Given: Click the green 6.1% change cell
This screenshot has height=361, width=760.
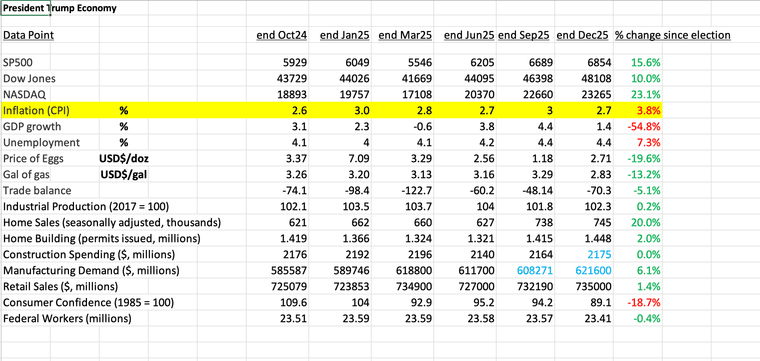Looking at the screenshot, I should [648, 270].
